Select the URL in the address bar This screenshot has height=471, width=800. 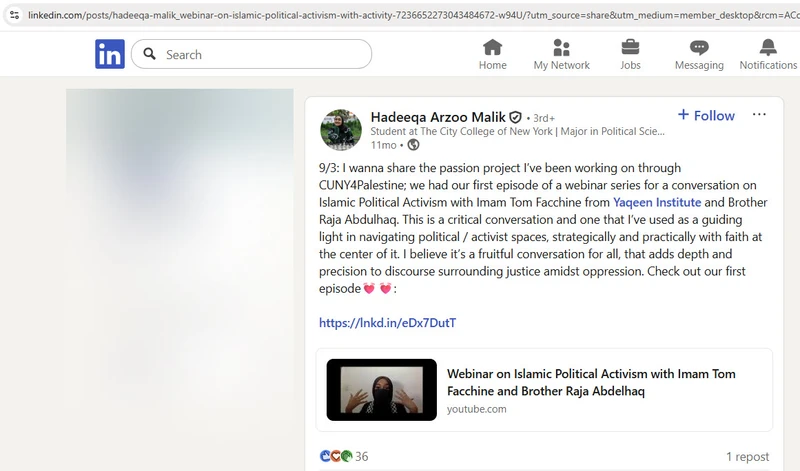(x=413, y=15)
